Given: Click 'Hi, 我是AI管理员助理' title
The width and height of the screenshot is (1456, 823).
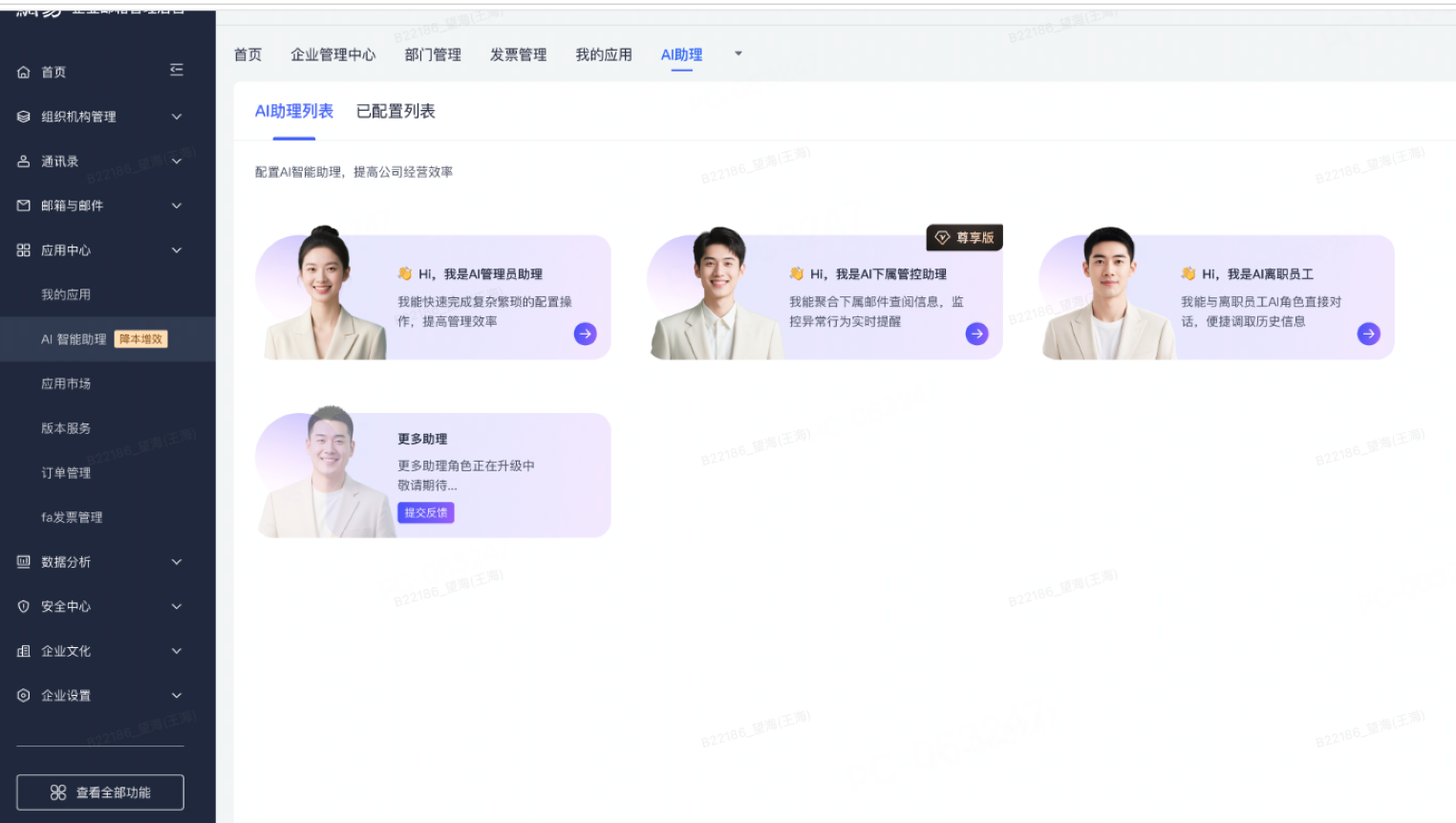Looking at the screenshot, I should tap(481, 274).
